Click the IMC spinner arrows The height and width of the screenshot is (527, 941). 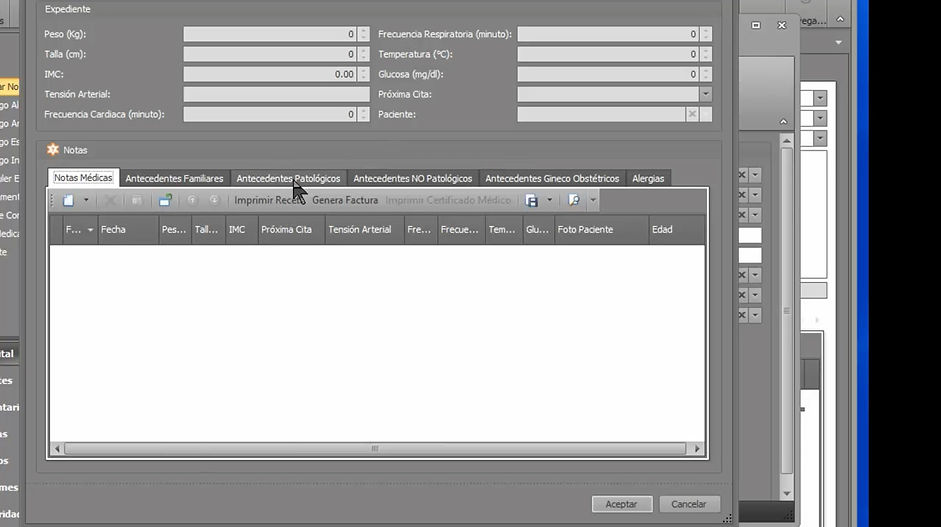click(363, 74)
